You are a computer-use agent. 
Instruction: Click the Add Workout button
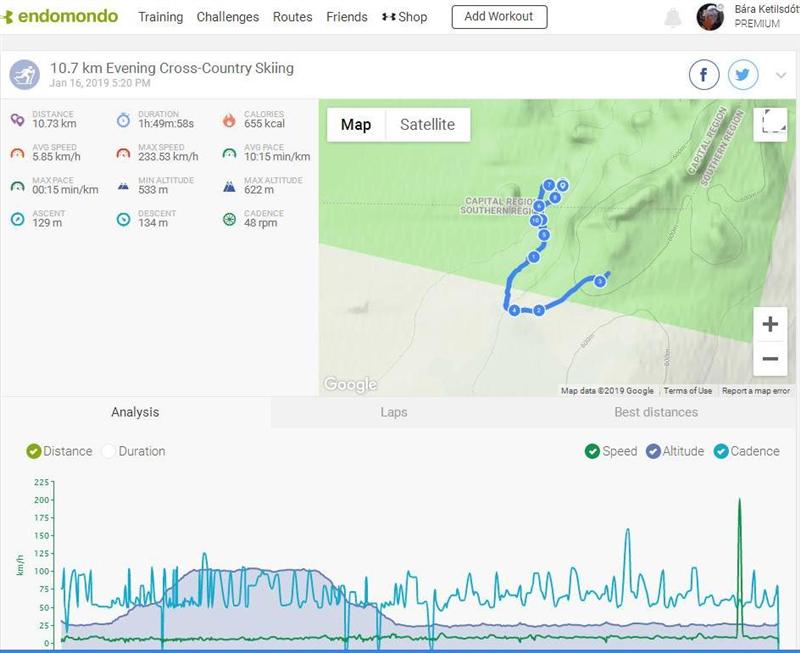click(499, 17)
